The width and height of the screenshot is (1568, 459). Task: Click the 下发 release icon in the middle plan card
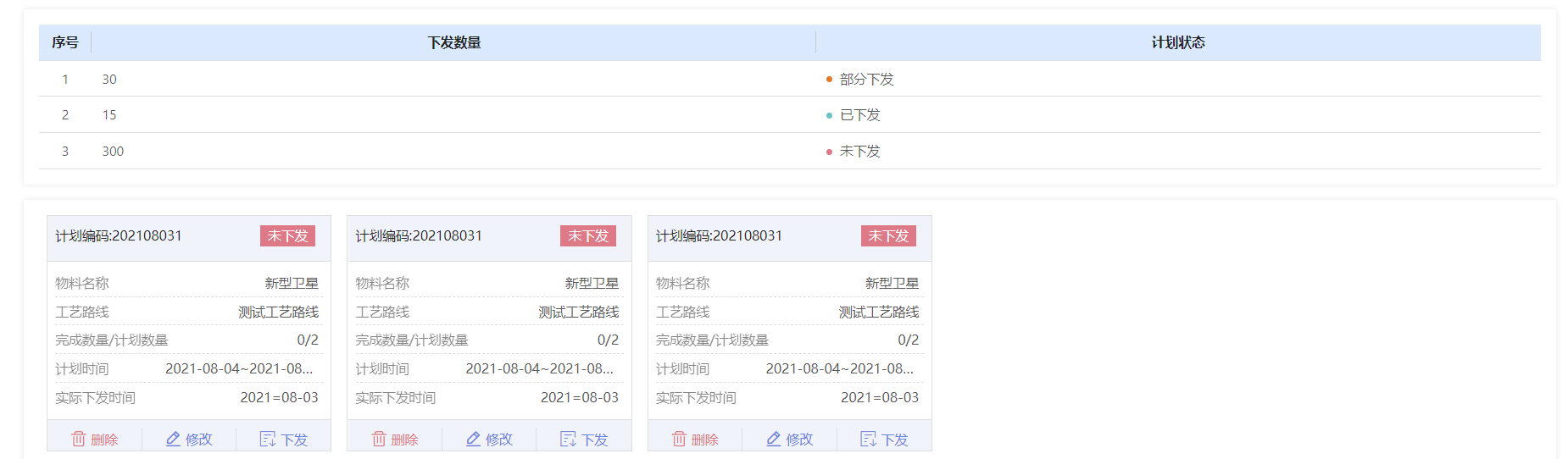pos(568,439)
